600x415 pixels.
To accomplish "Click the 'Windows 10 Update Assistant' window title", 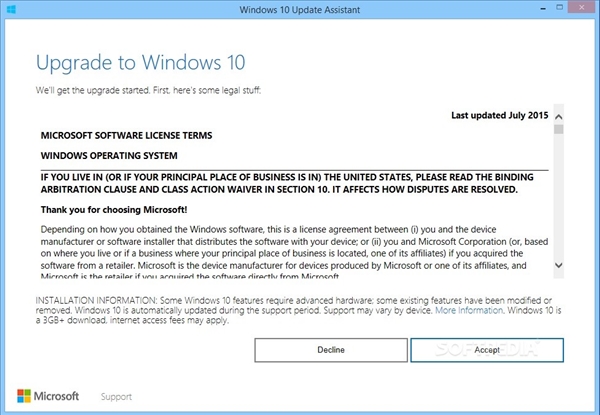I will 300,10.
